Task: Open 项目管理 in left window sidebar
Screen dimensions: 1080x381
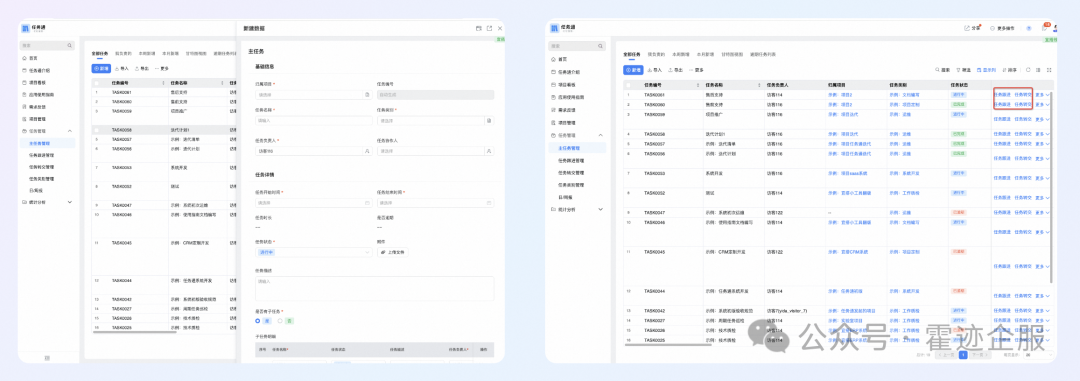Action: click(x=37, y=119)
